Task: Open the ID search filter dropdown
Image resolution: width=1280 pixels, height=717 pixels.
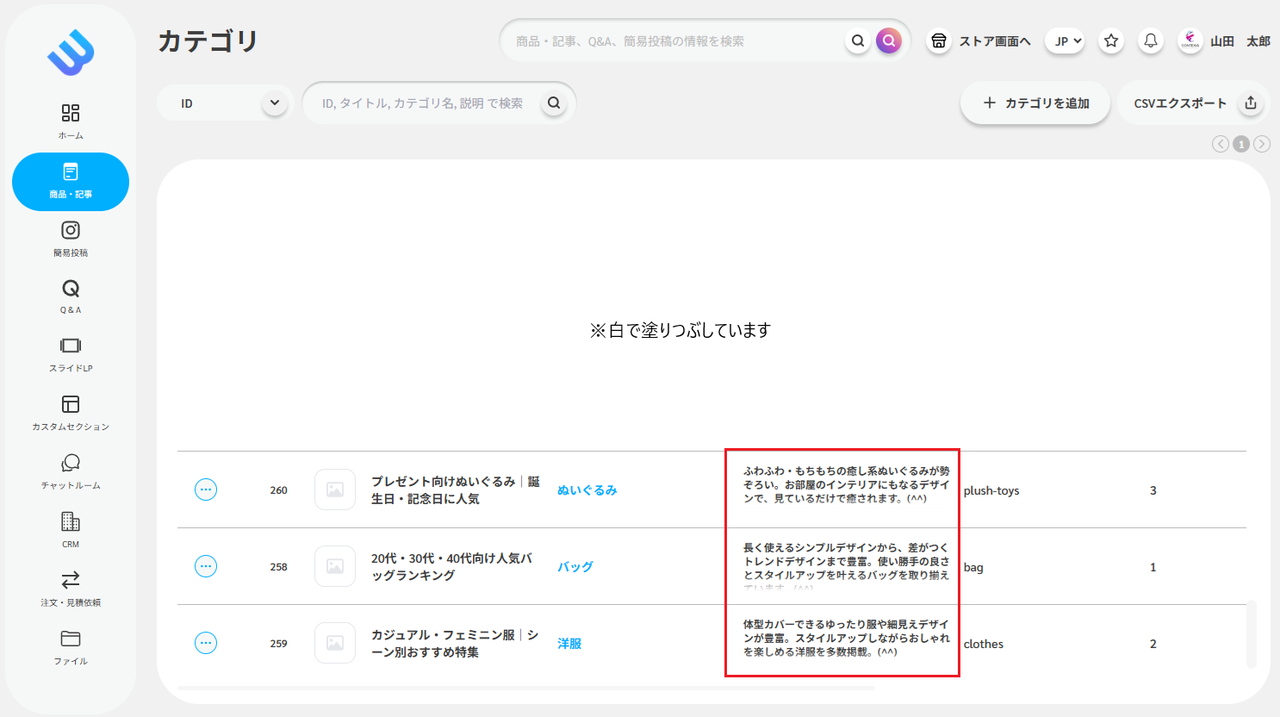Action: click(224, 102)
